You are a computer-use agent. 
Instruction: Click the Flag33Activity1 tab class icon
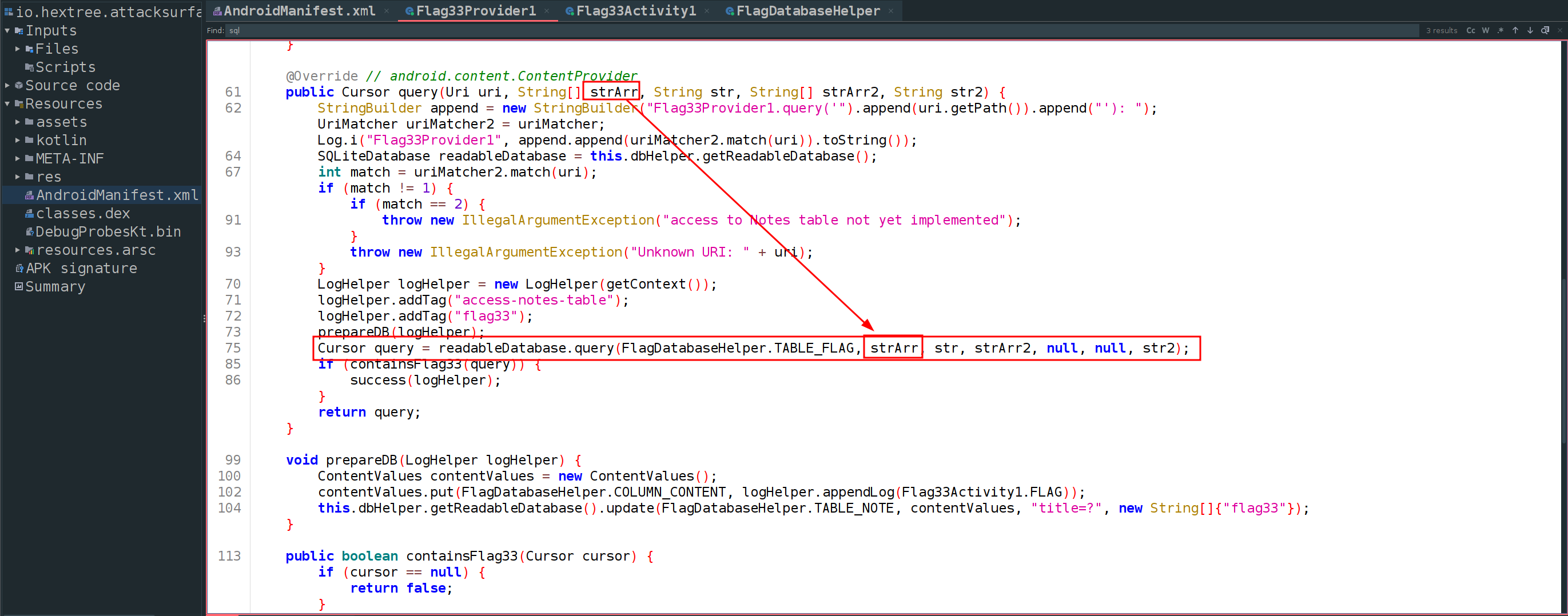click(570, 11)
